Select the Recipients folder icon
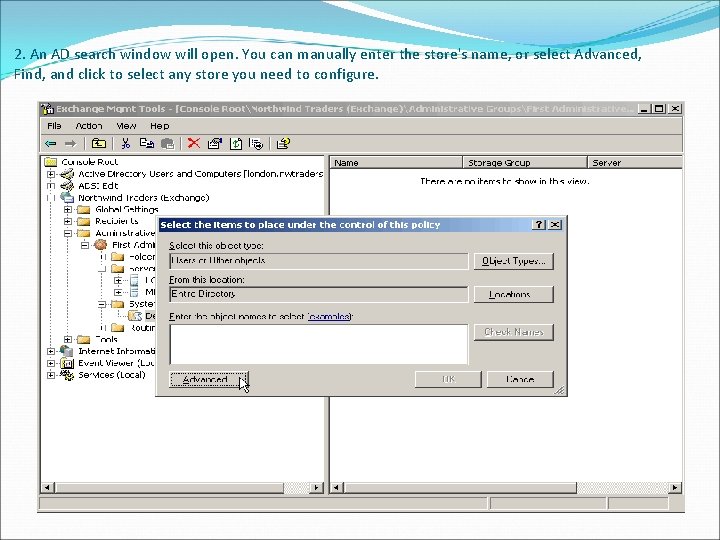Viewport: 720px width, 540px height. coord(84,221)
